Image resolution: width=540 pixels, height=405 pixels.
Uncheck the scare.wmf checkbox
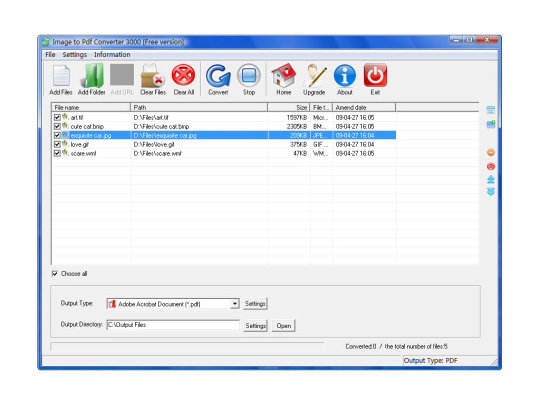click(57, 153)
